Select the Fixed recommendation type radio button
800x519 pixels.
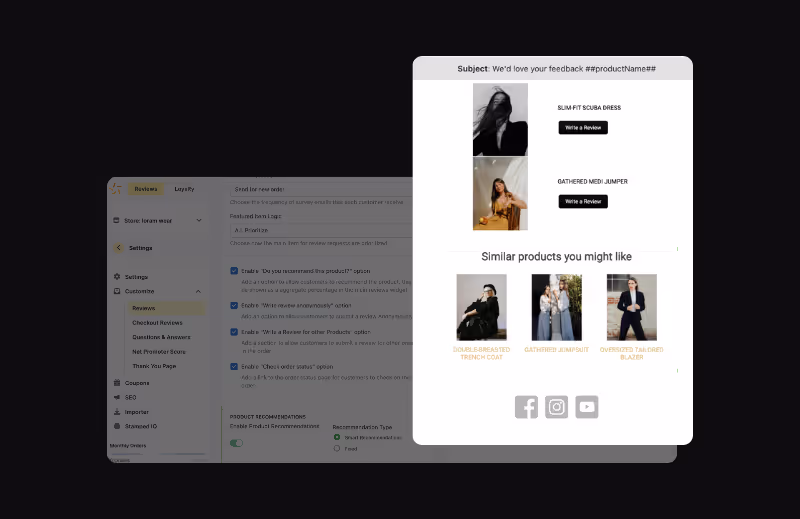click(337, 449)
